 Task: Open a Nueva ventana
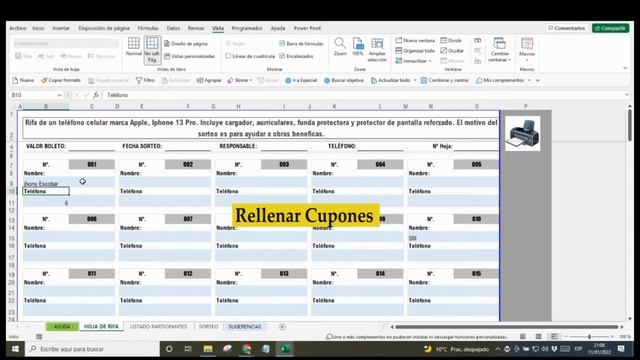click(415, 40)
